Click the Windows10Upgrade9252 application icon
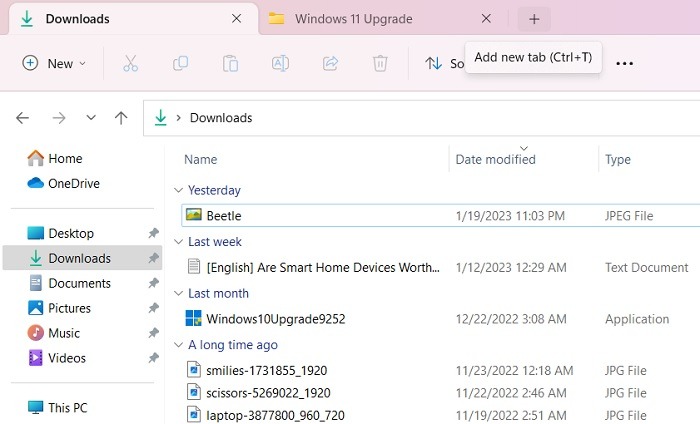Screen dimensions: 700x424 pos(193,318)
